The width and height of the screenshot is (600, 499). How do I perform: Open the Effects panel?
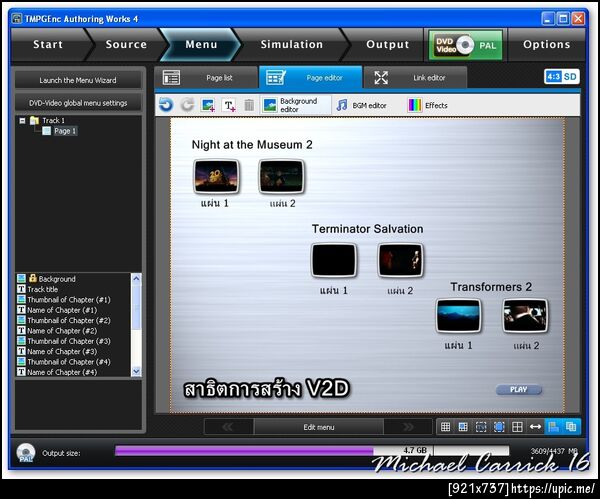(427, 105)
